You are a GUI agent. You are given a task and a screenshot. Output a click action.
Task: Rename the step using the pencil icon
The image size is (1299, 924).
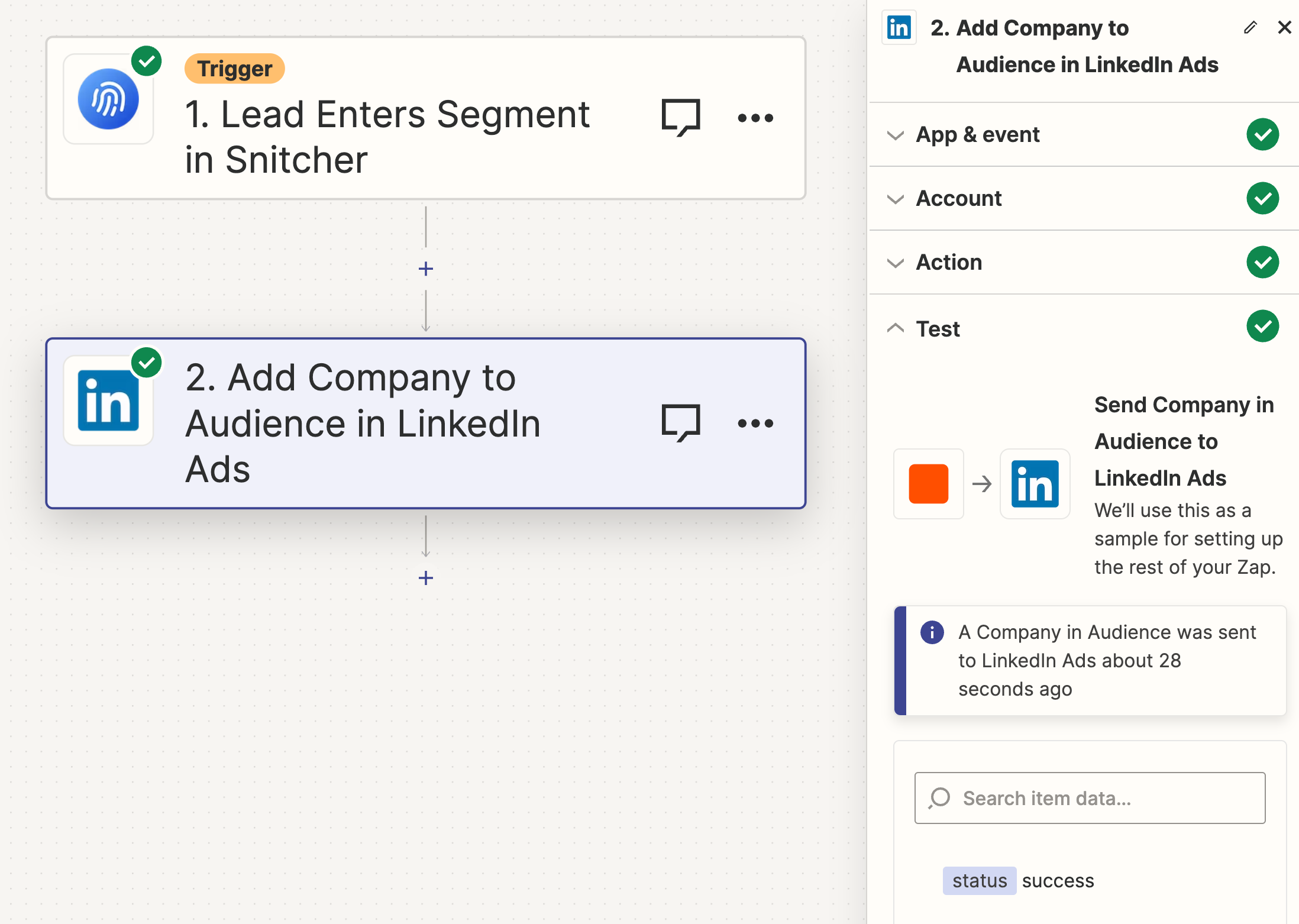pyautogui.click(x=1250, y=27)
